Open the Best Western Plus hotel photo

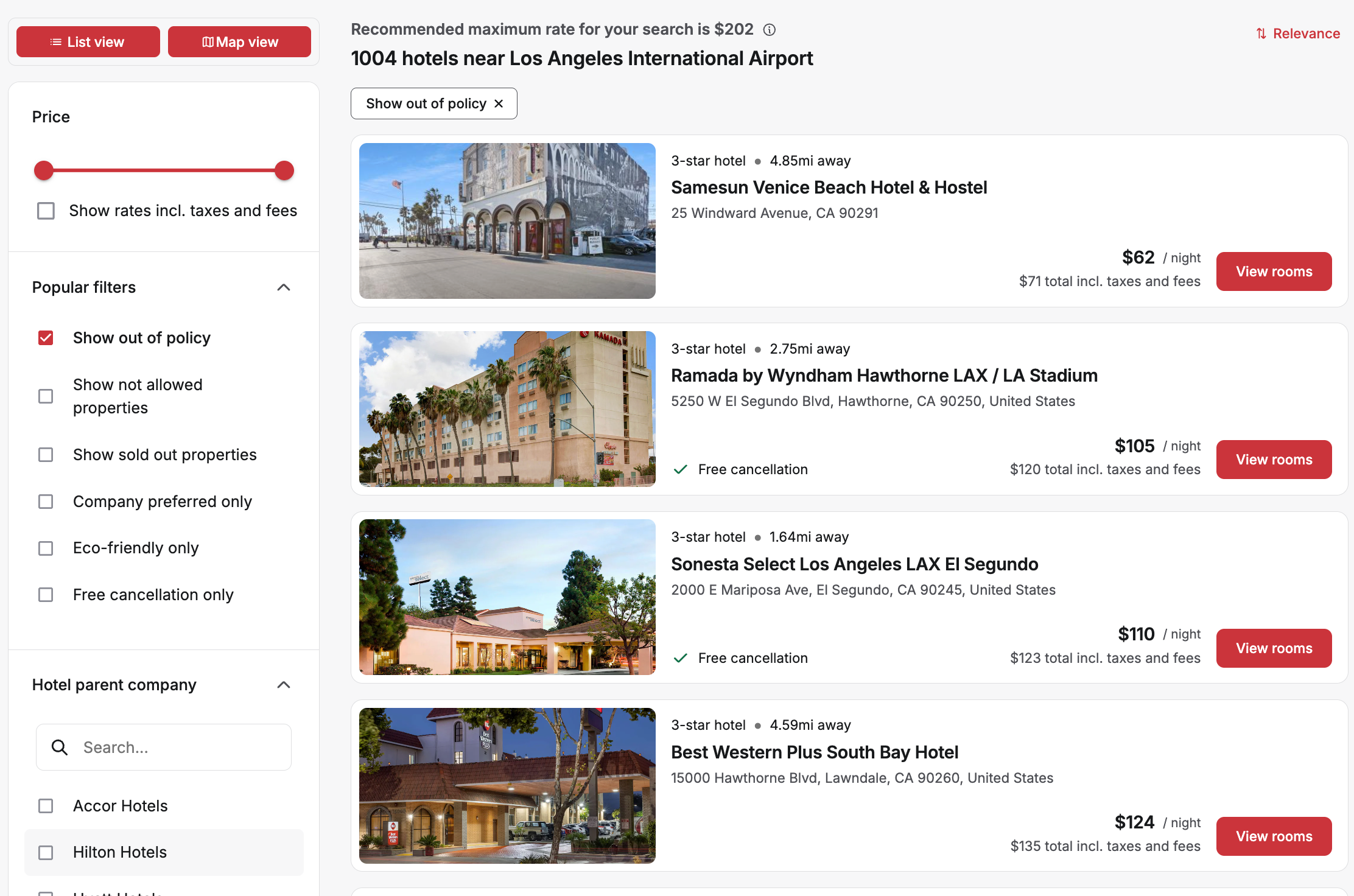507,786
